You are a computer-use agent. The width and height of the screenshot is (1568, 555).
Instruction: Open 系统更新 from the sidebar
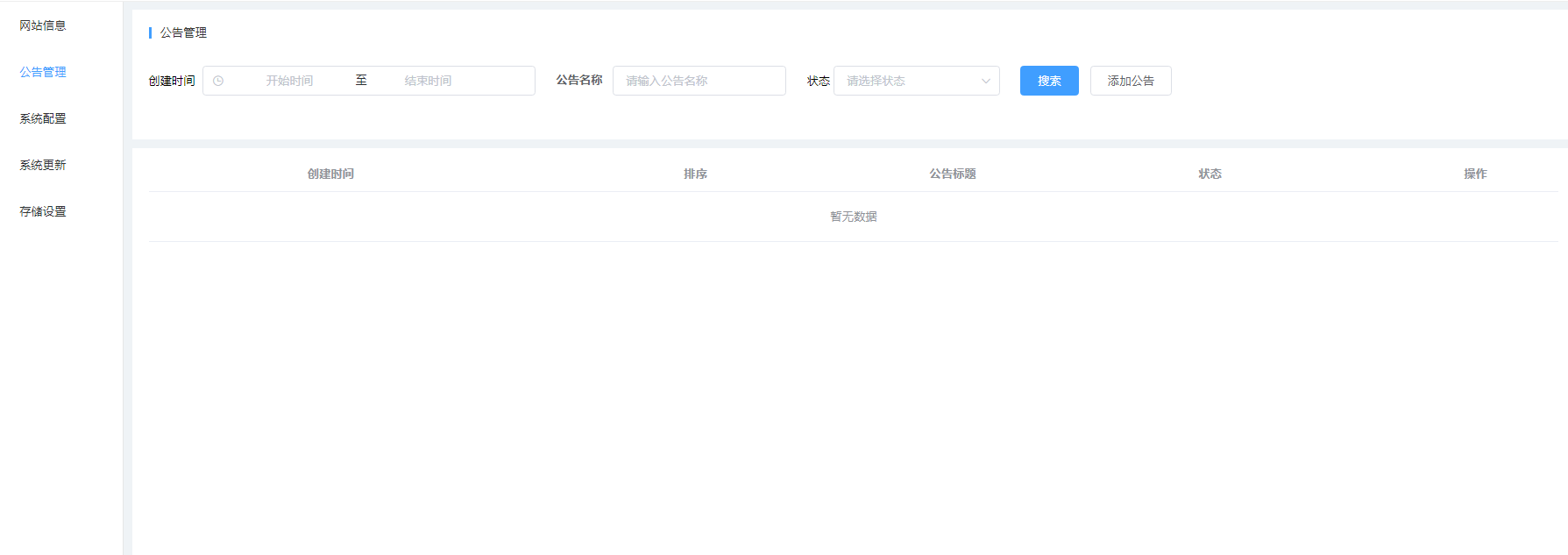43,165
